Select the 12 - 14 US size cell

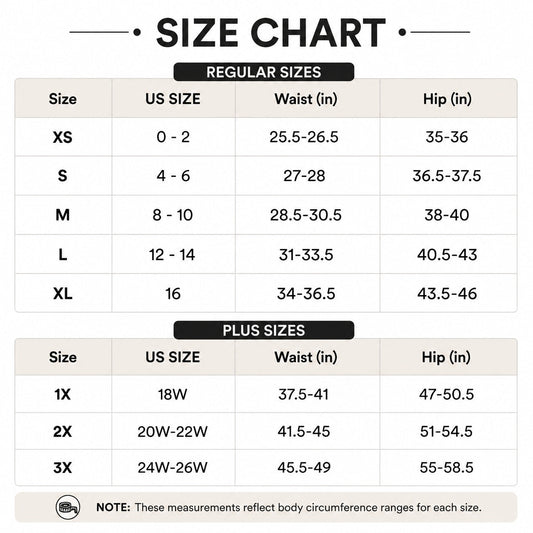pos(172,255)
